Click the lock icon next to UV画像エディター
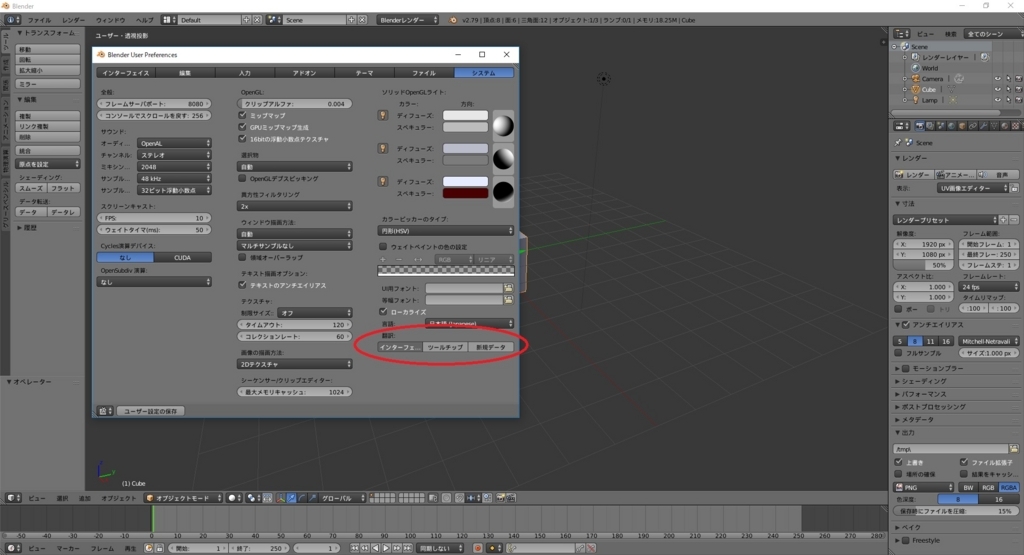 1015,188
